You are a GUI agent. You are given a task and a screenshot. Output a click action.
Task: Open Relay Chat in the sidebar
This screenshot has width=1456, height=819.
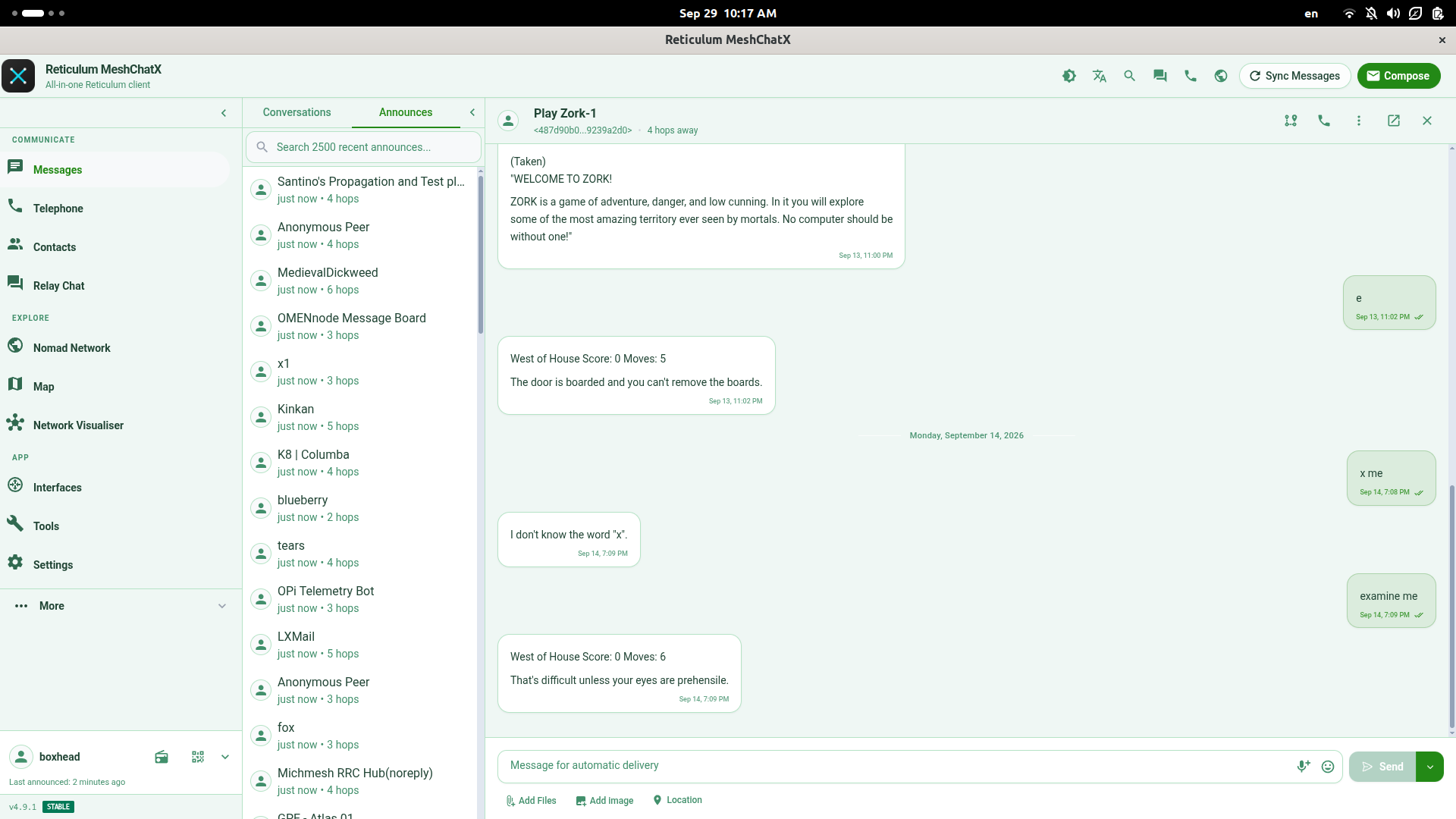pos(115,285)
